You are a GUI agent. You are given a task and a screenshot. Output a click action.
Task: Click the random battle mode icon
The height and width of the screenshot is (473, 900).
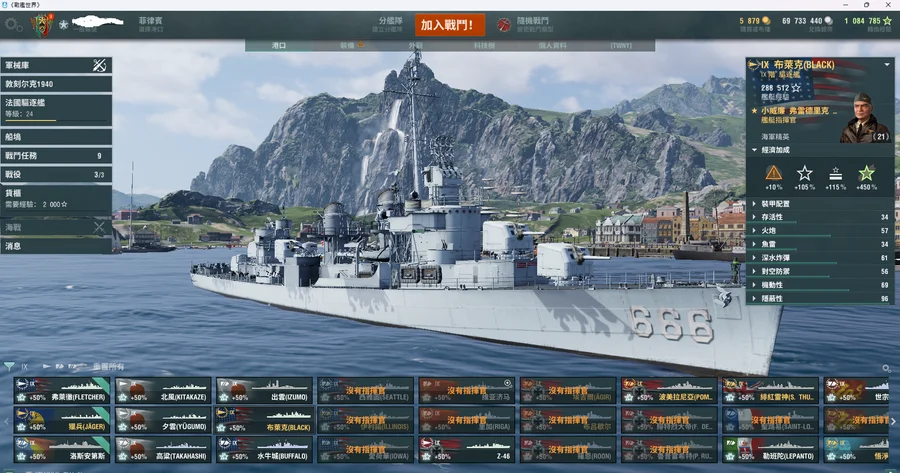(504, 25)
